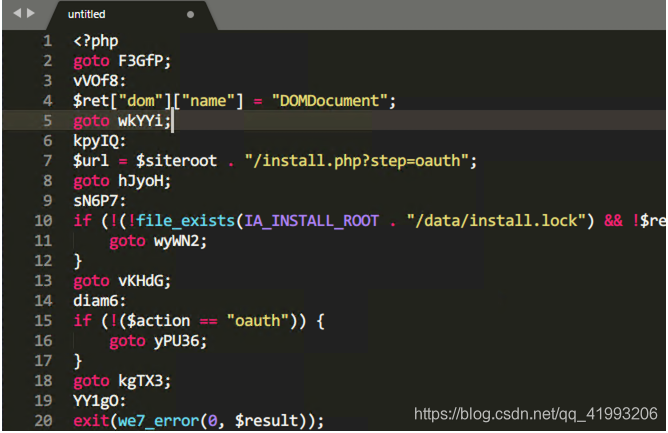Click the next tab right arrow
Image resolution: width=668 pixels, height=433 pixels.
(x=31, y=14)
